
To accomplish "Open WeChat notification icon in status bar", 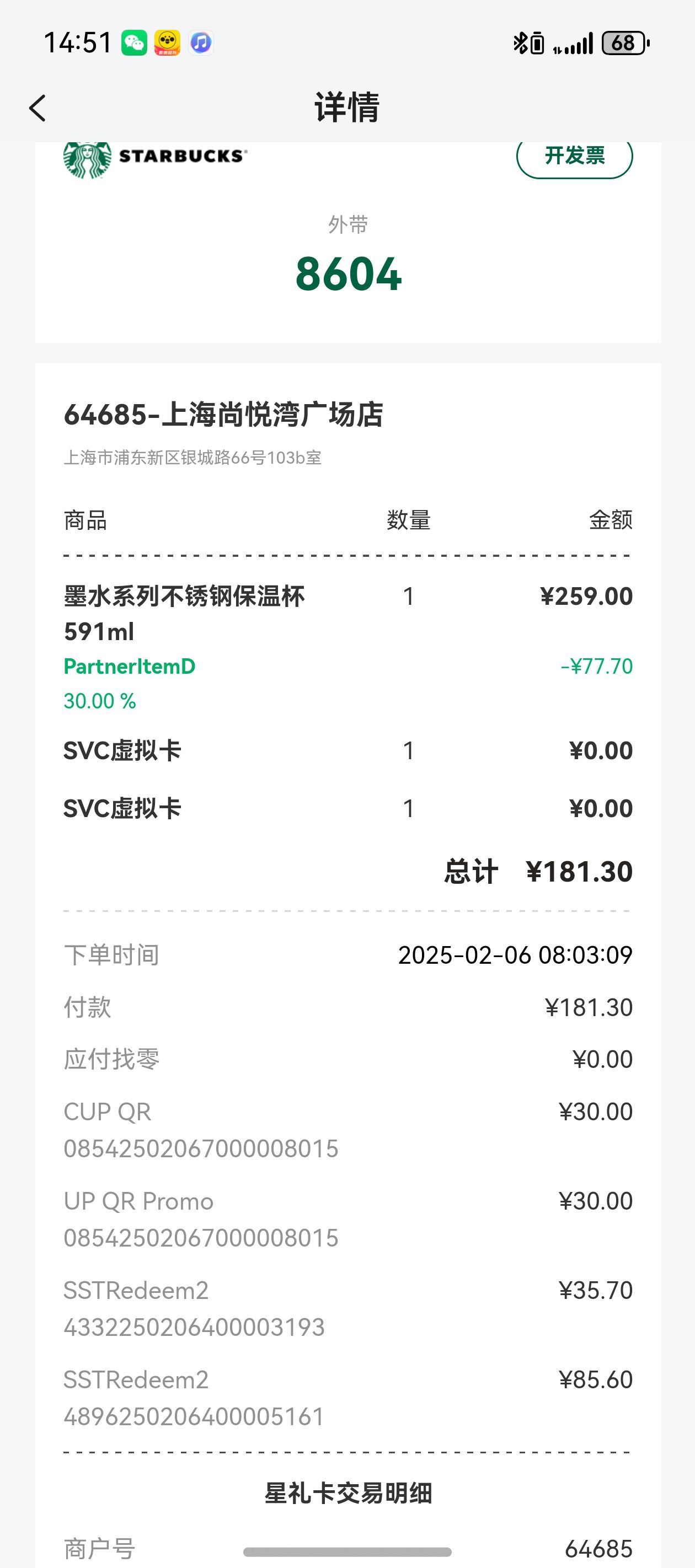I will click(134, 43).
